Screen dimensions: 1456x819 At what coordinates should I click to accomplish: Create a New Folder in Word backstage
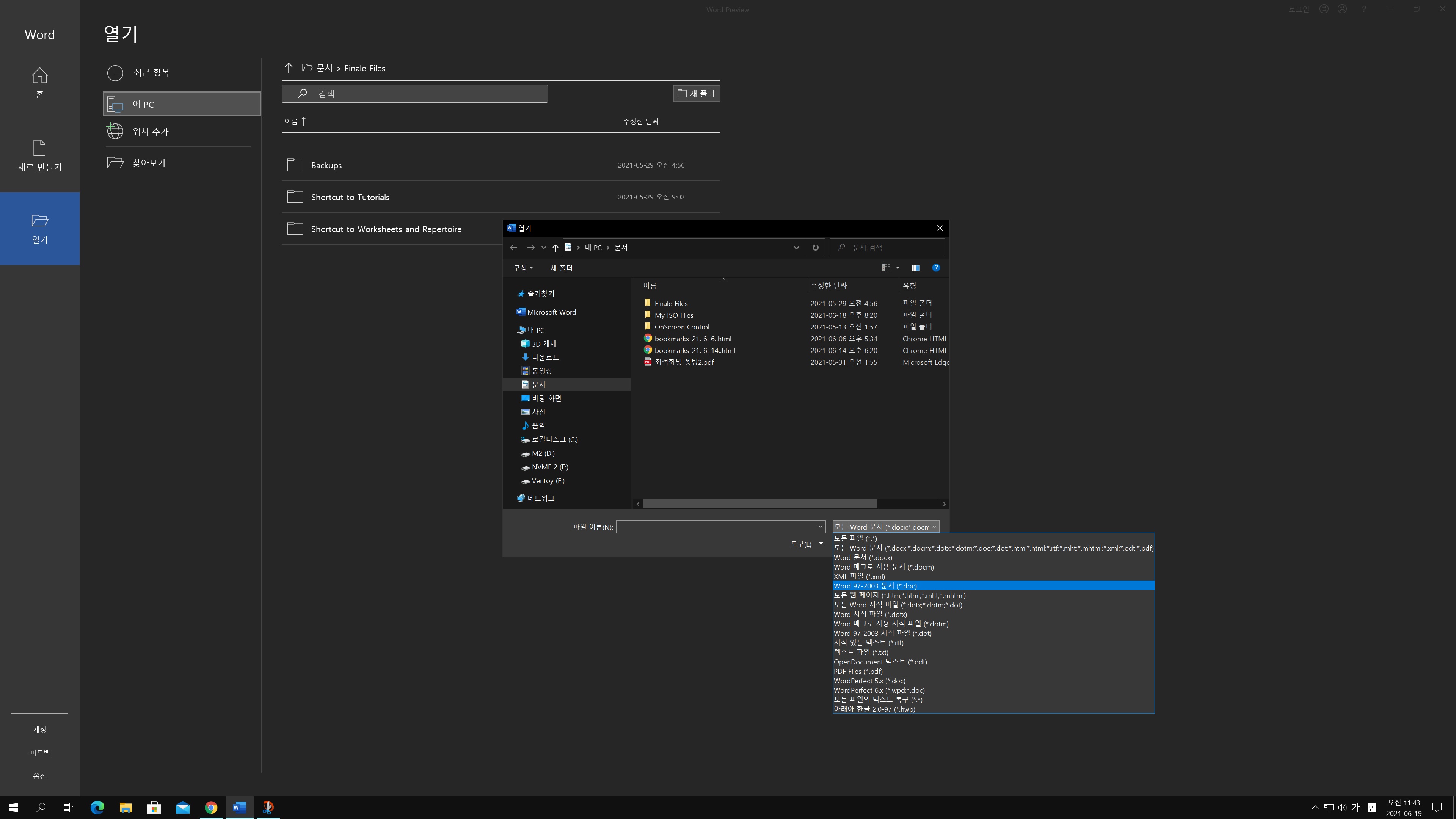coord(697,93)
